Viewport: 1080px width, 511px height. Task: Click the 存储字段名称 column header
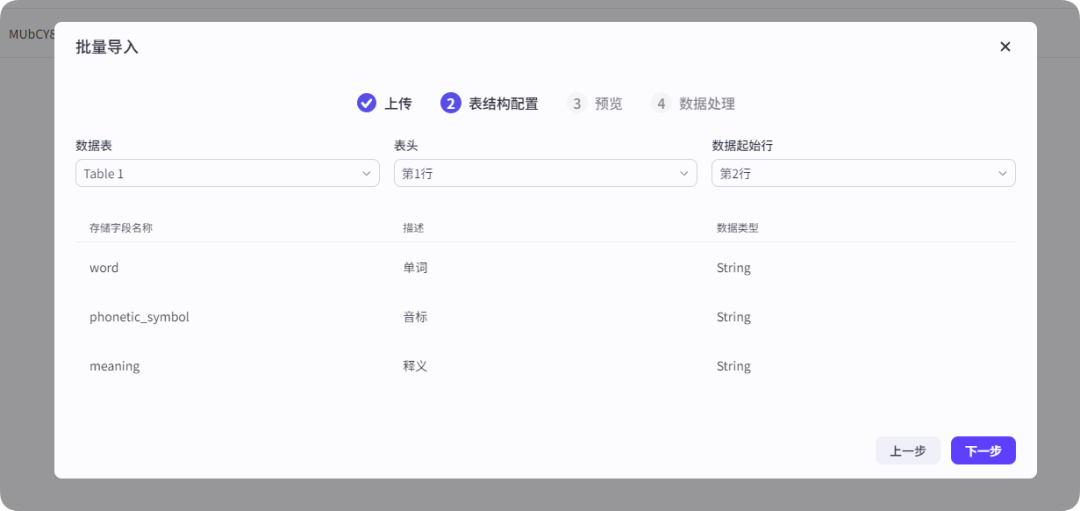tap(121, 228)
